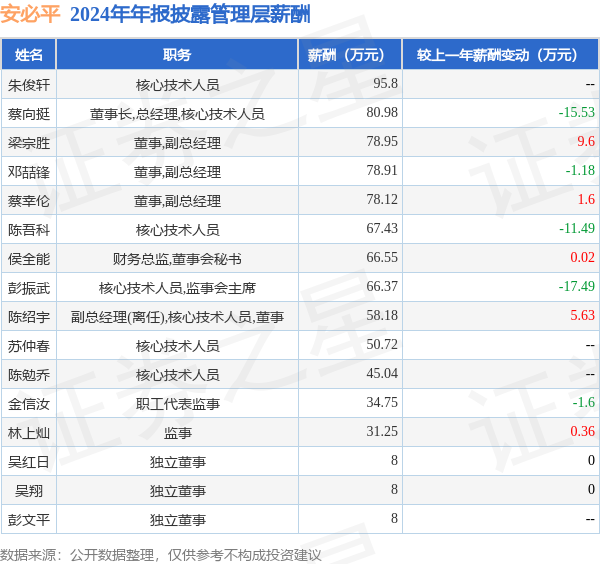
Task: Click the 监事 position of 林上灿
Action: click(x=177, y=433)
